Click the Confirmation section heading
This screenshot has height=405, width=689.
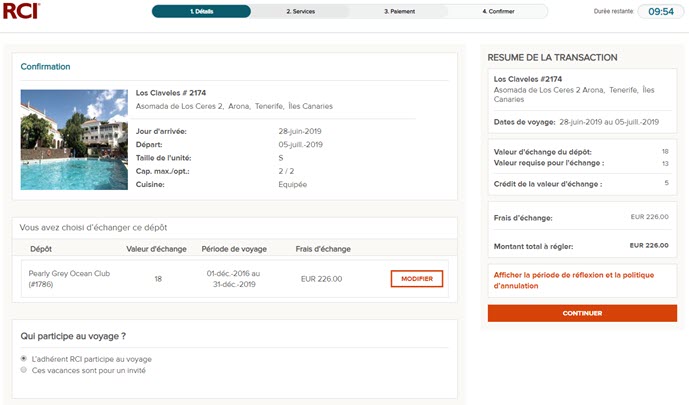tap(45, 66)
